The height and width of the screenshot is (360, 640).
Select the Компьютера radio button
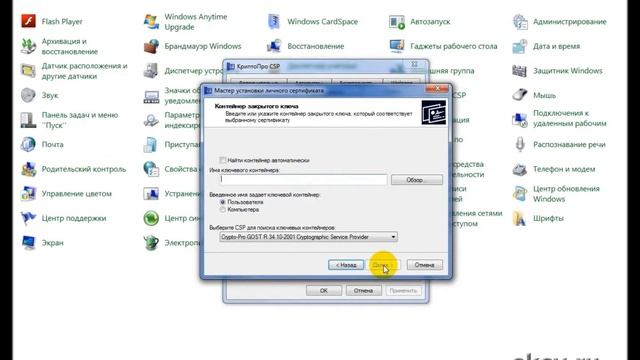click(222, 209)
